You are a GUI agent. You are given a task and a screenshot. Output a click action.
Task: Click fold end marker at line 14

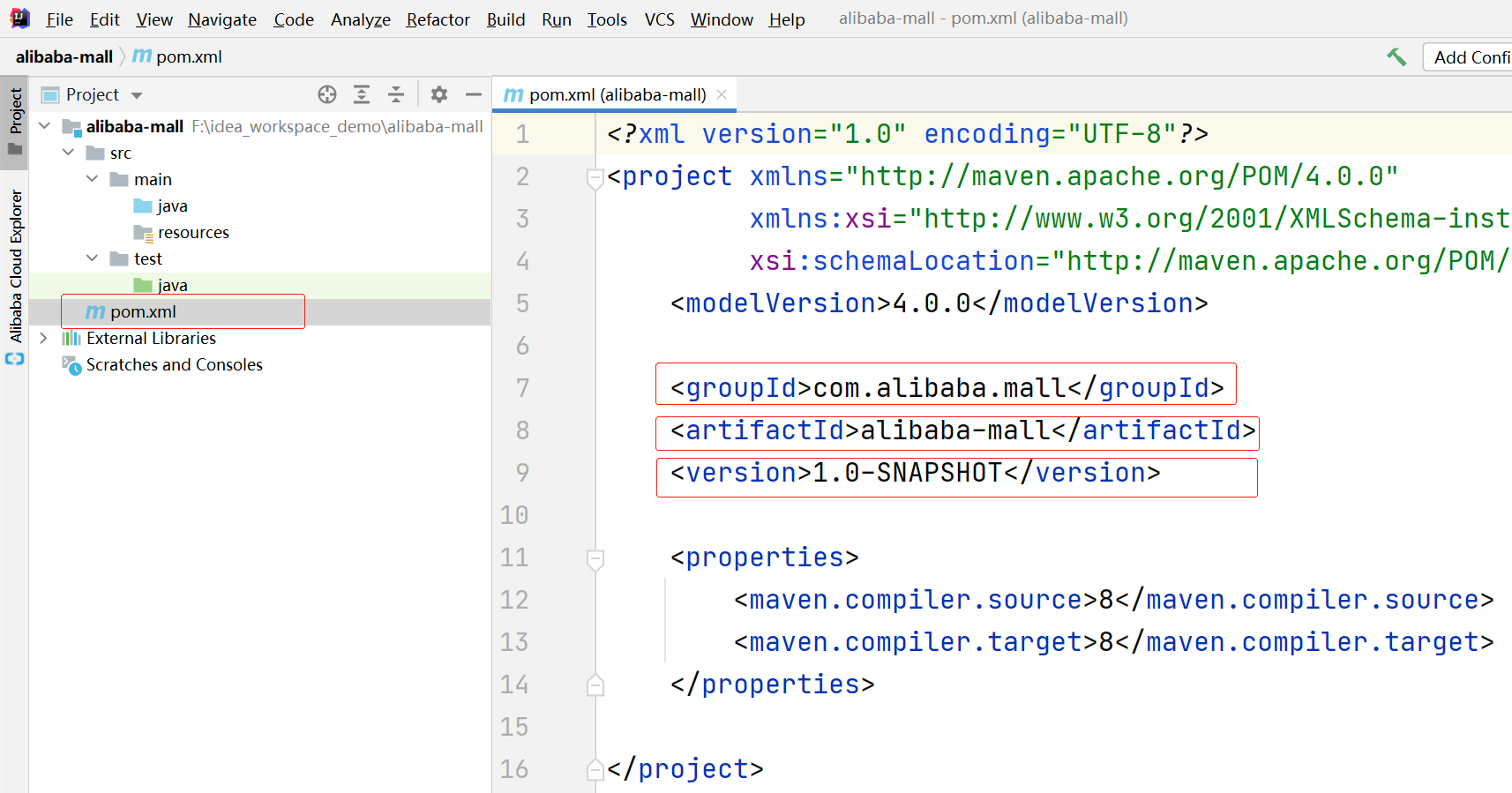click(595, 685)
